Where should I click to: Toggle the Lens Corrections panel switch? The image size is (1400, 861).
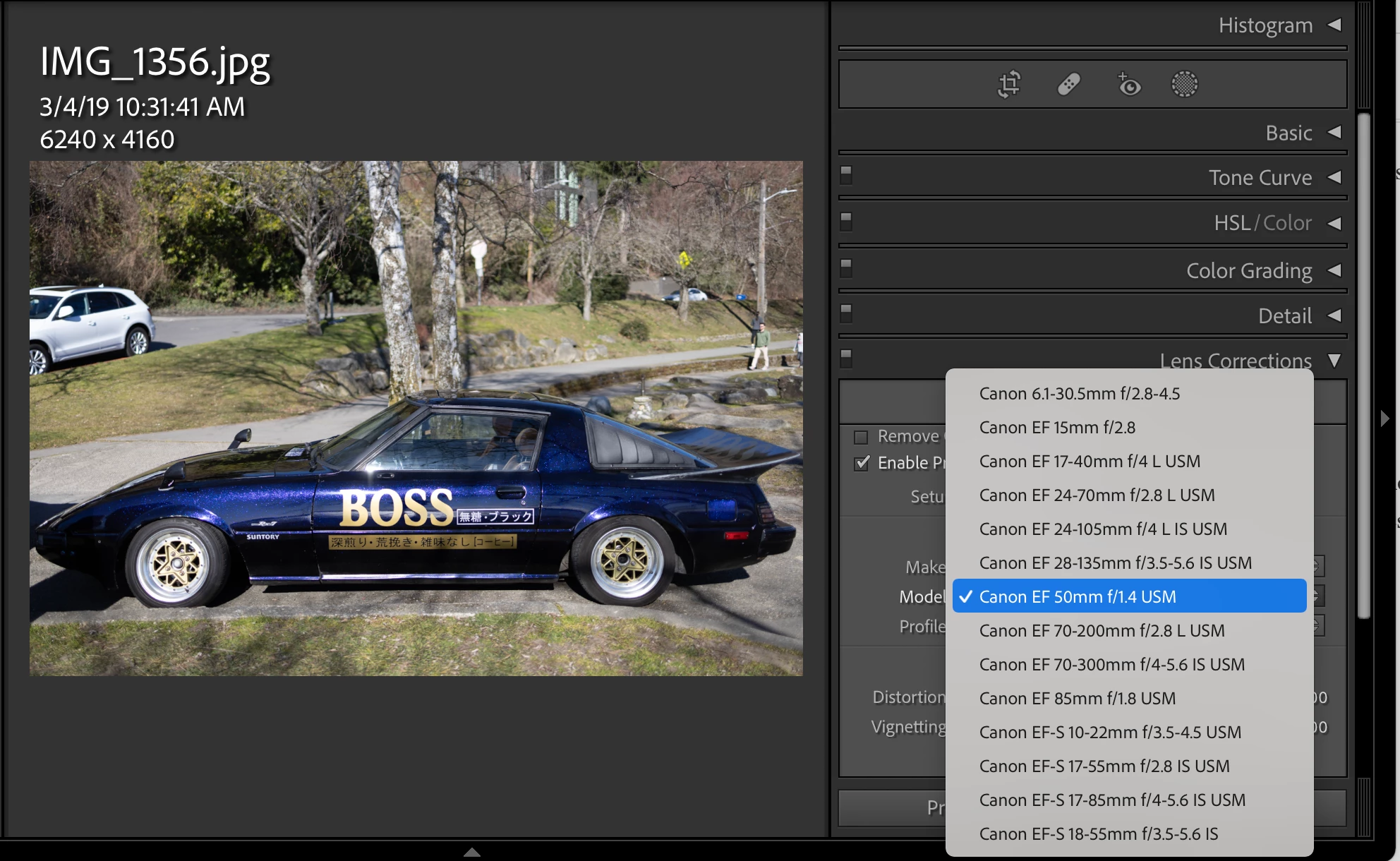[x=846, y=357]
